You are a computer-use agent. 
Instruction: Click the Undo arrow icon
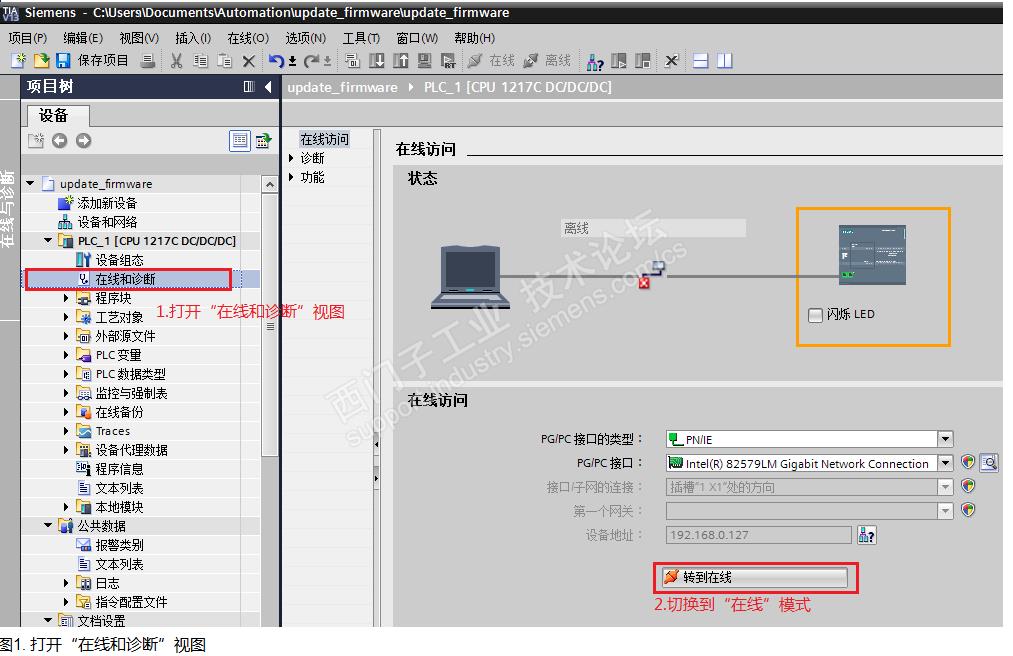coord(277,61)
